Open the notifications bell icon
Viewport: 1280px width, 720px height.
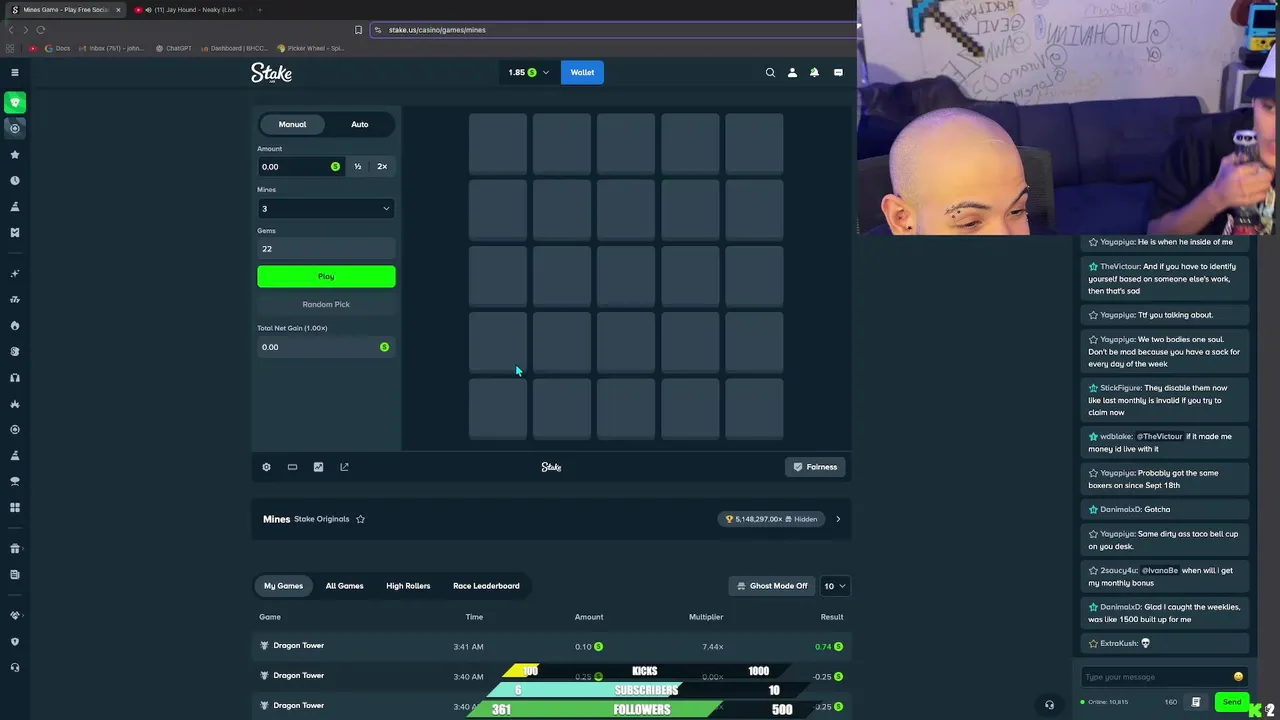click(x=814, y=72)
